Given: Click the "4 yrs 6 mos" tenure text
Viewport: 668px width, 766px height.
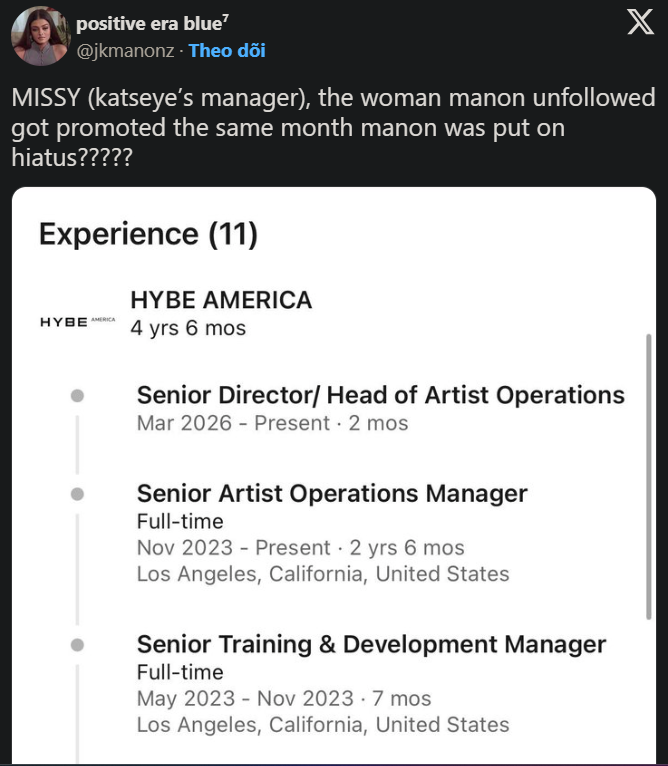Looking at the screenshot, I should point(188,328).
